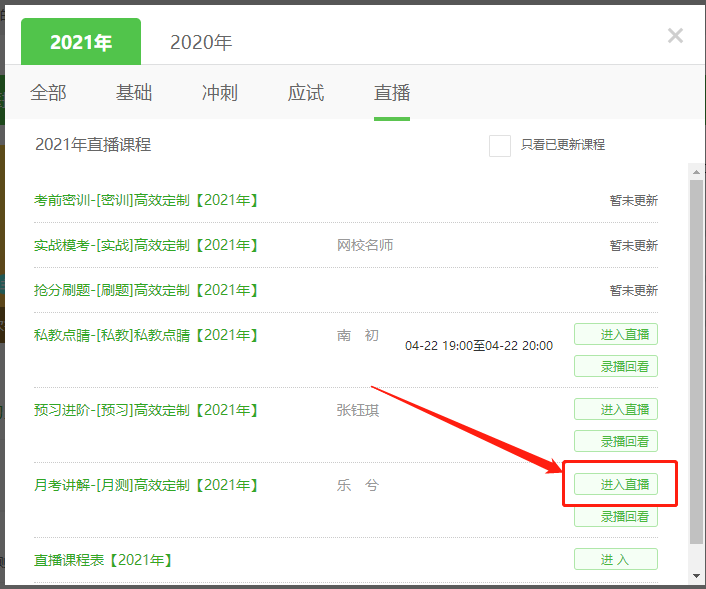The height and width of the screenshot is (589, 706).
Task: Switch to the 2020年 year tab
Action: point(200,42)
